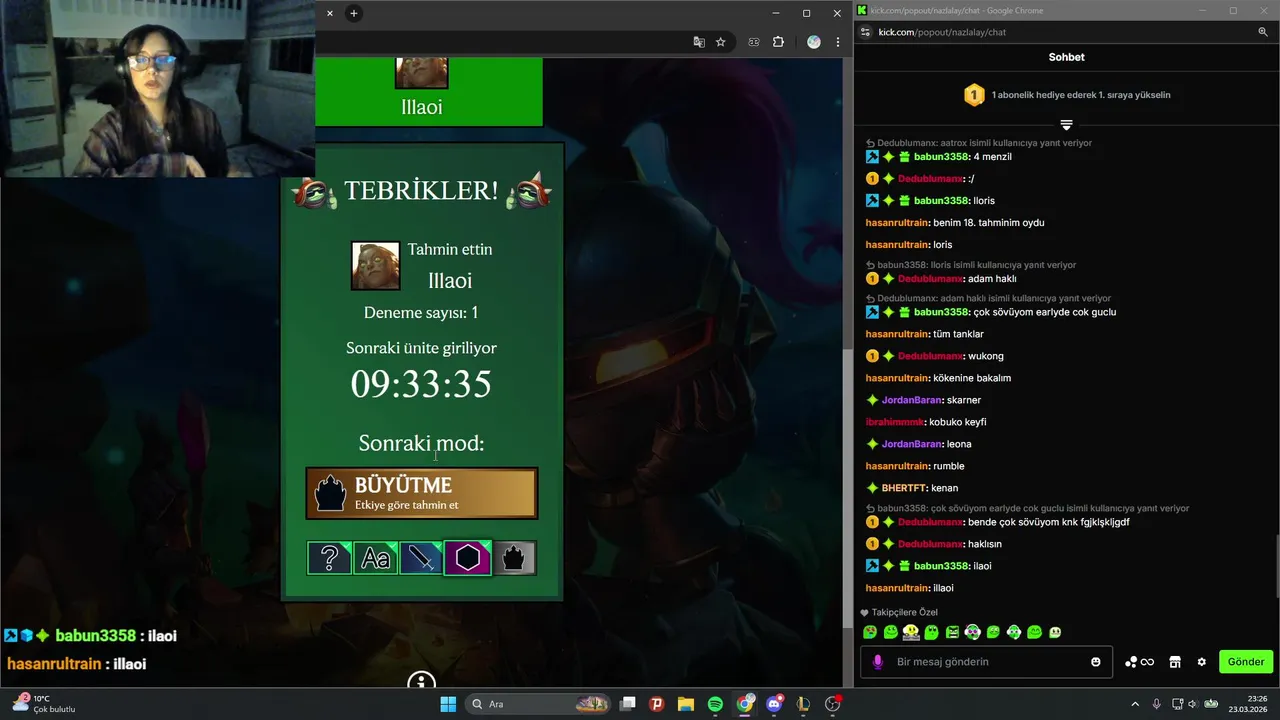This screenshot has height=720, width=1280.
Task: Click Dedublumanx on the wukong message
Action: [x=930, y=356]
